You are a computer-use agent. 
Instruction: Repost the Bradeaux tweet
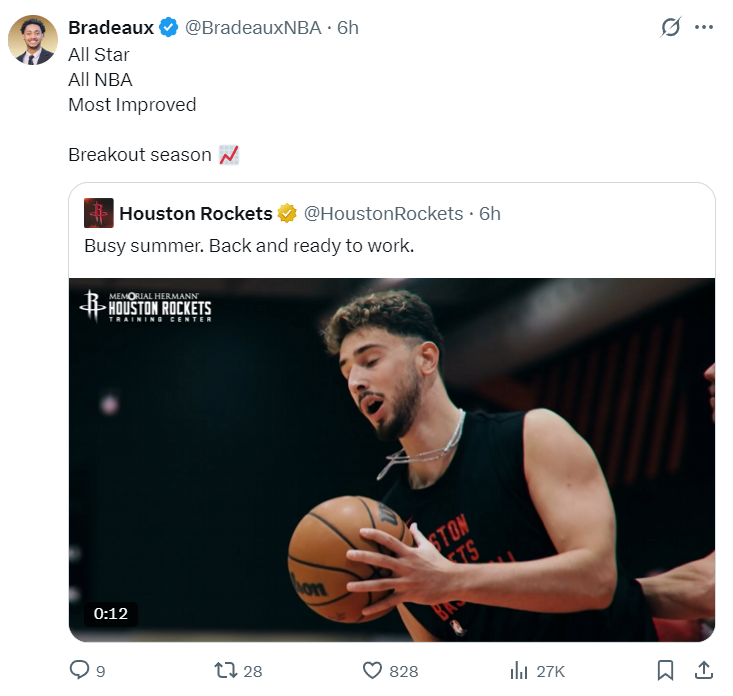tap(227, 670)
